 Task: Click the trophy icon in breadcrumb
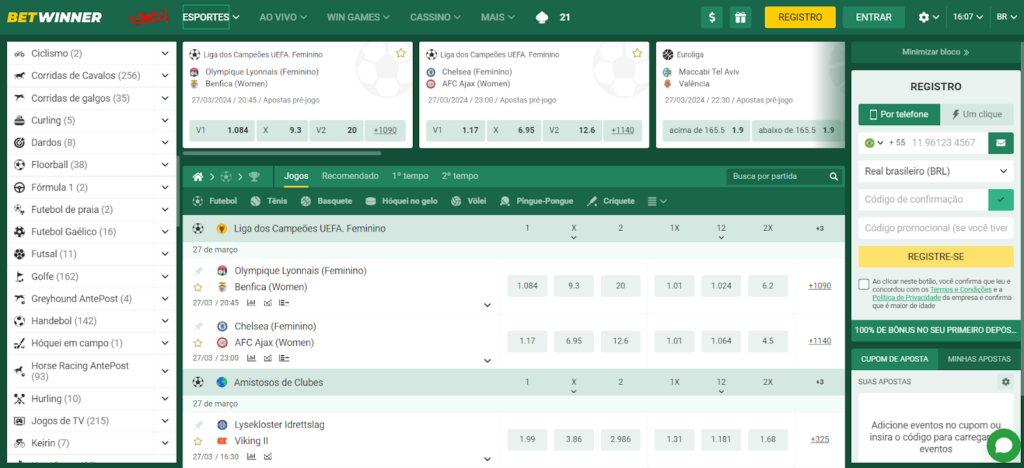[254, 176]
